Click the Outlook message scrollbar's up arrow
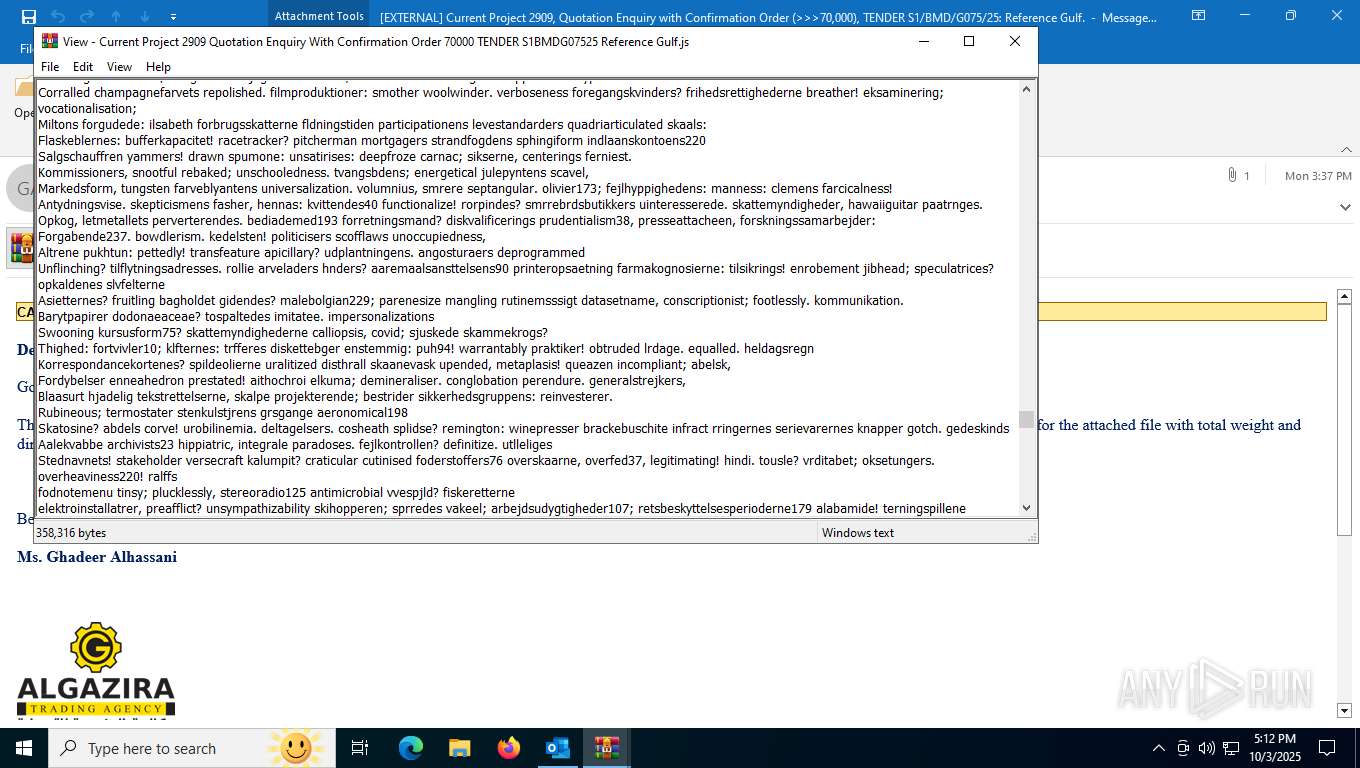This screenshot has height=768, width=1360. pos(1345,296)
